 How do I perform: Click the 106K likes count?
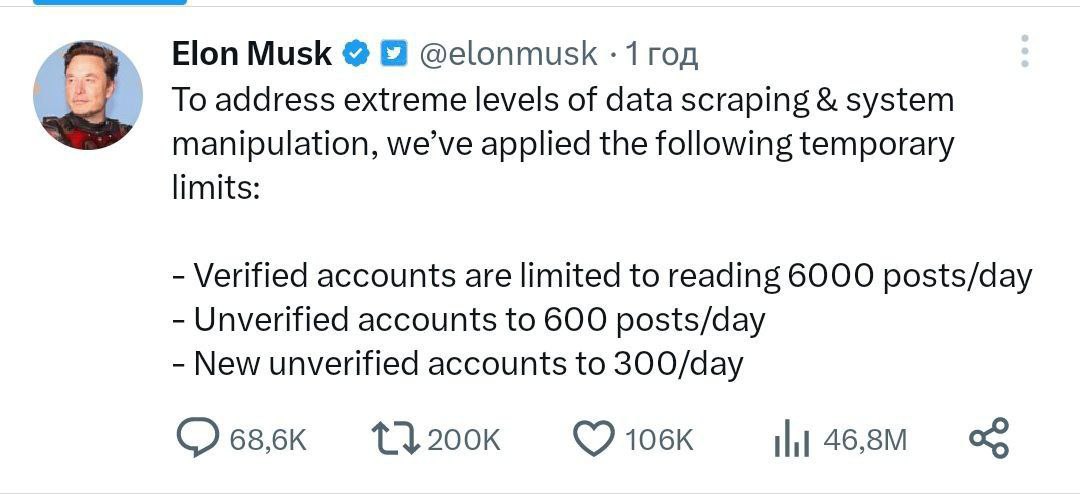click(659, 439)
